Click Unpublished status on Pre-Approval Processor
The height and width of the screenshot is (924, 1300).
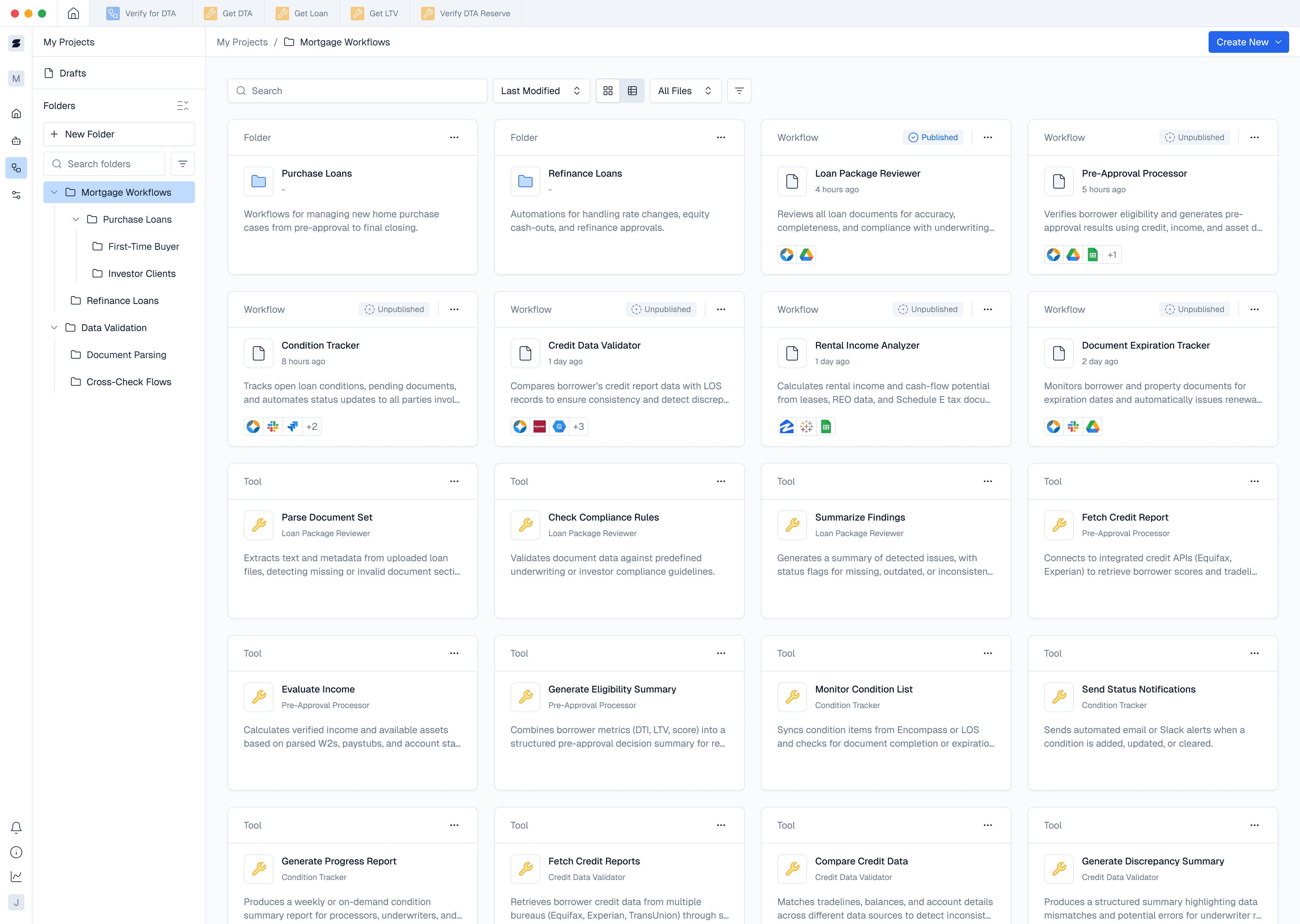tap(1194, 138)
